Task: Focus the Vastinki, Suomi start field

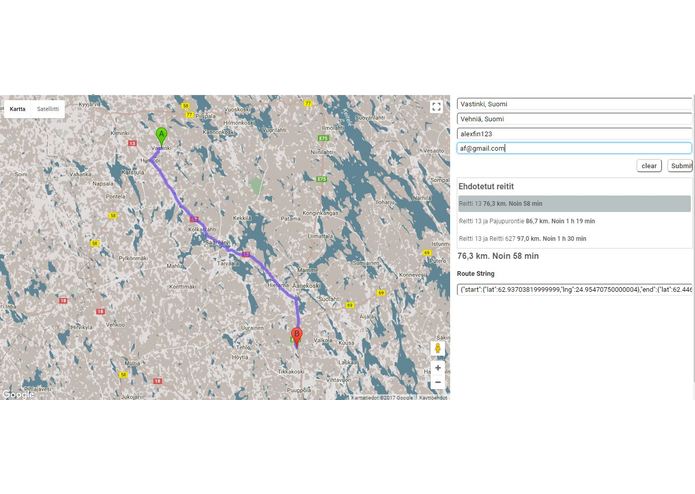Action: 574,104
